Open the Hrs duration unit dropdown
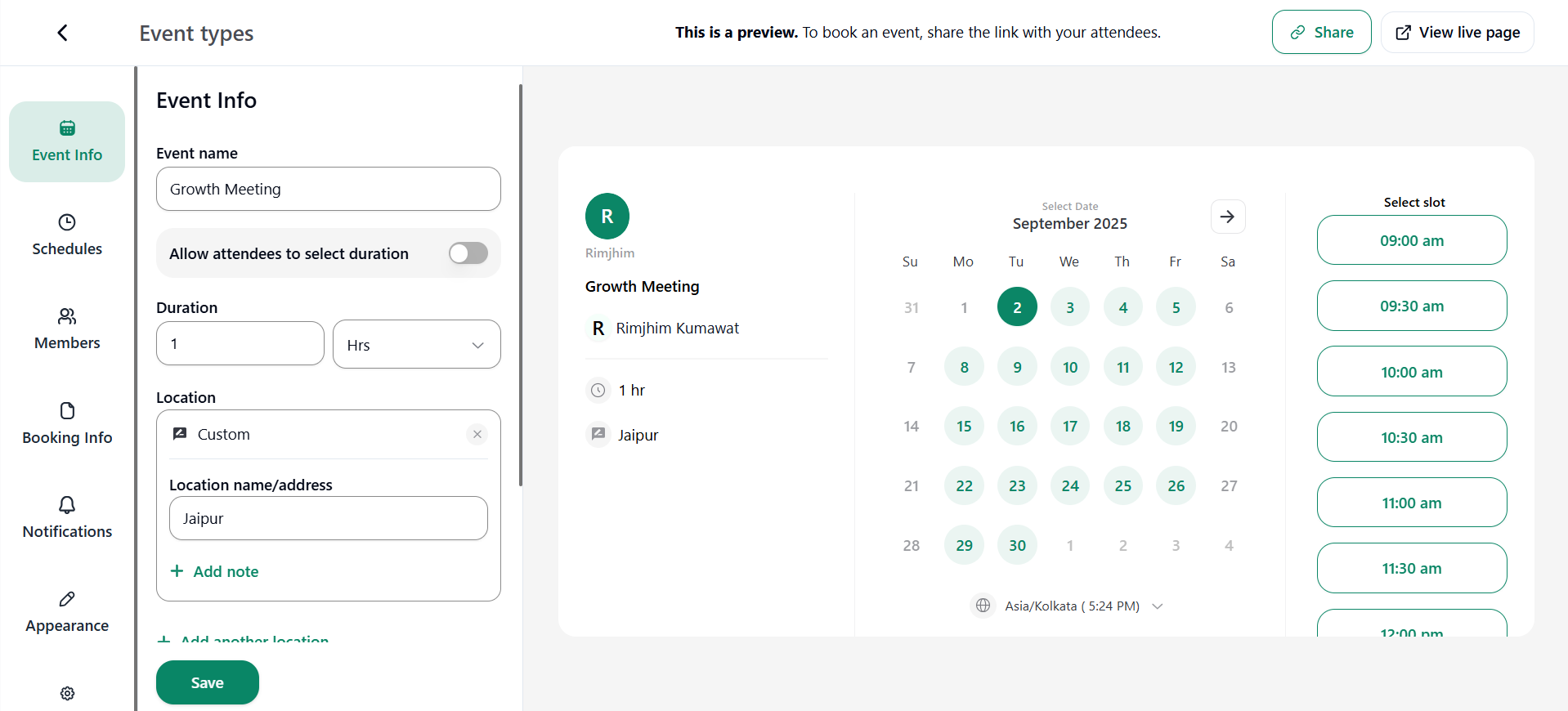 pos(416,345)
